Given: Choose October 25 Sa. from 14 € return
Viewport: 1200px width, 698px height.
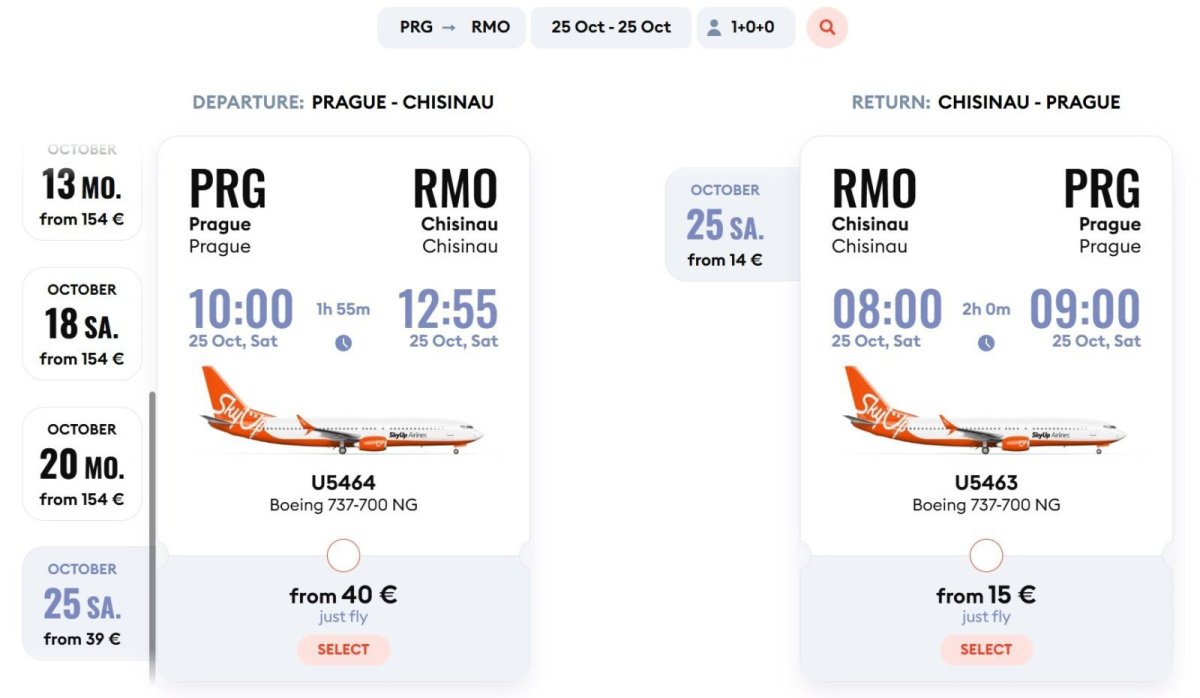Looking at the screenshot, I should point(725,224).
